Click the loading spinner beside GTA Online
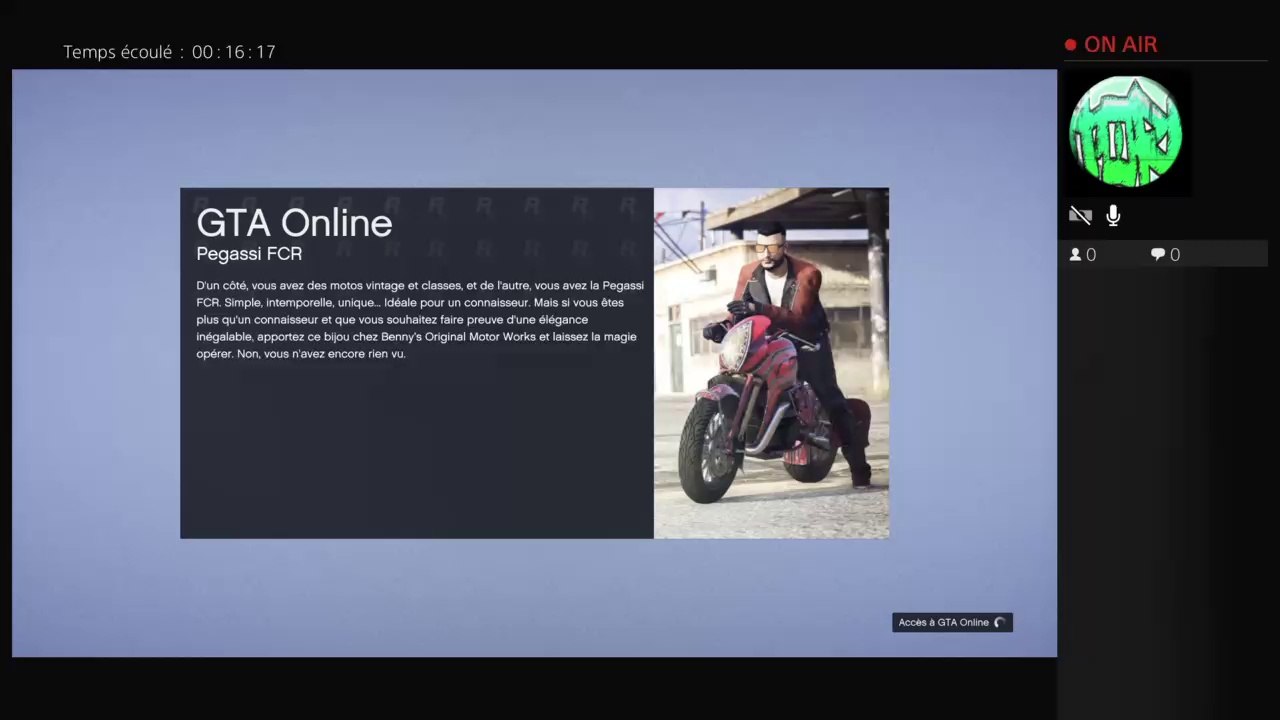Image resolution: width=1280 pixels, height=720 pixels. [x=1000, y=623]
